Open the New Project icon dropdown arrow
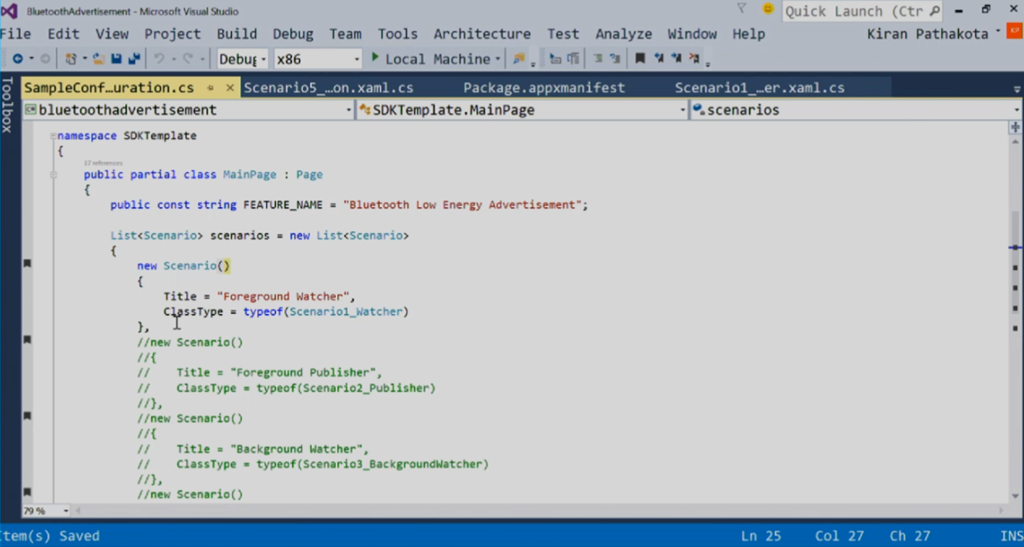Viewport: 1024px width, 547px height. click(84, 59)
